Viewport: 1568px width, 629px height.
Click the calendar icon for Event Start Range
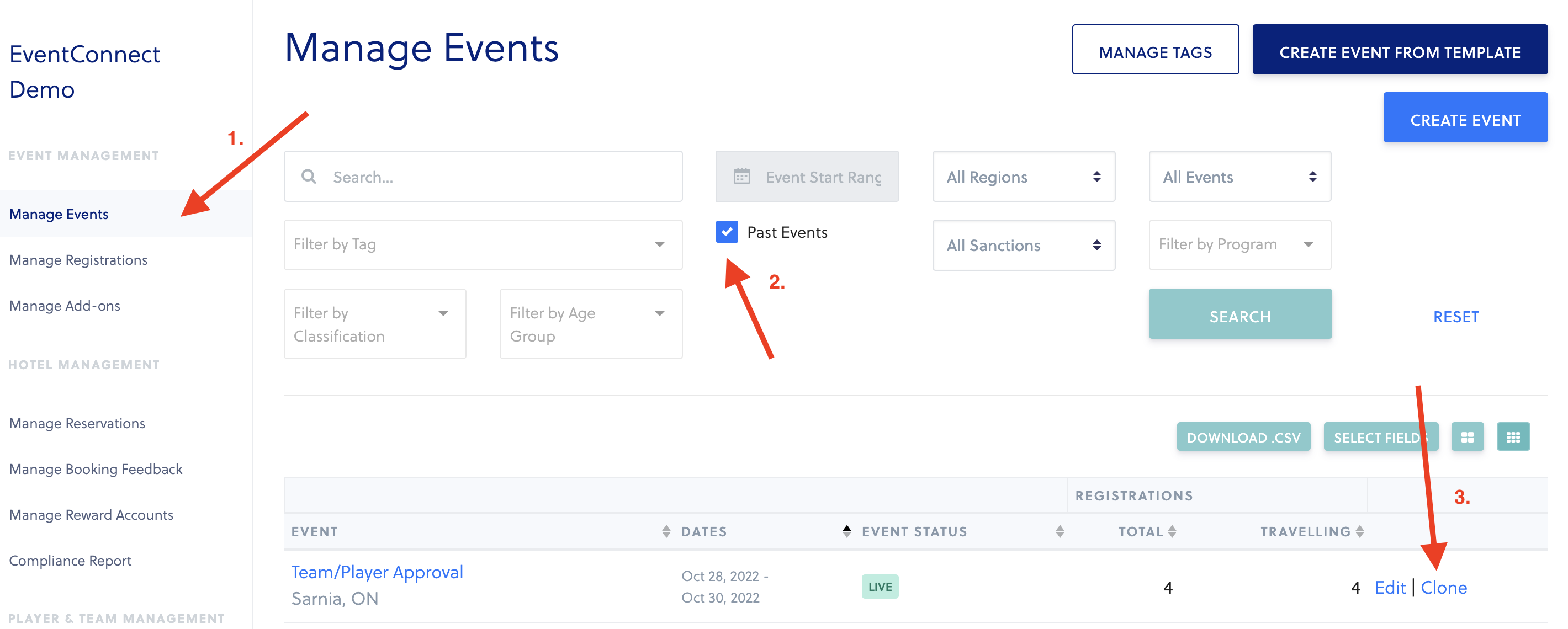pyautogui.click(x=741, y=177)
